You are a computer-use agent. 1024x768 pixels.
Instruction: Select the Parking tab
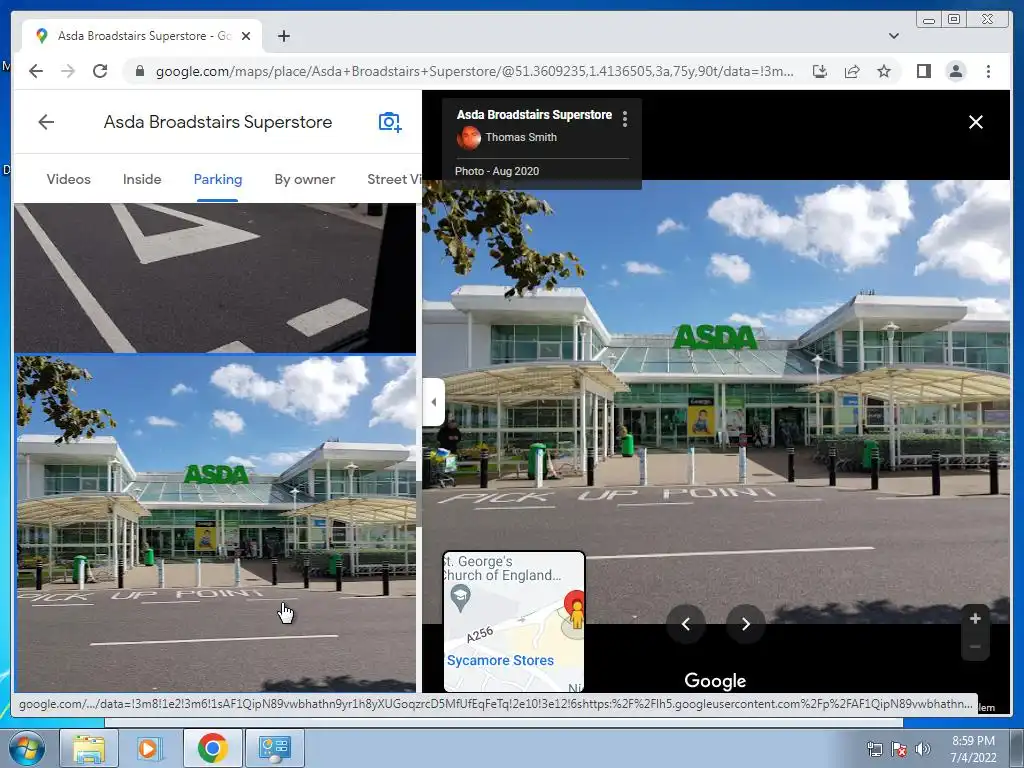pos(217,179)
